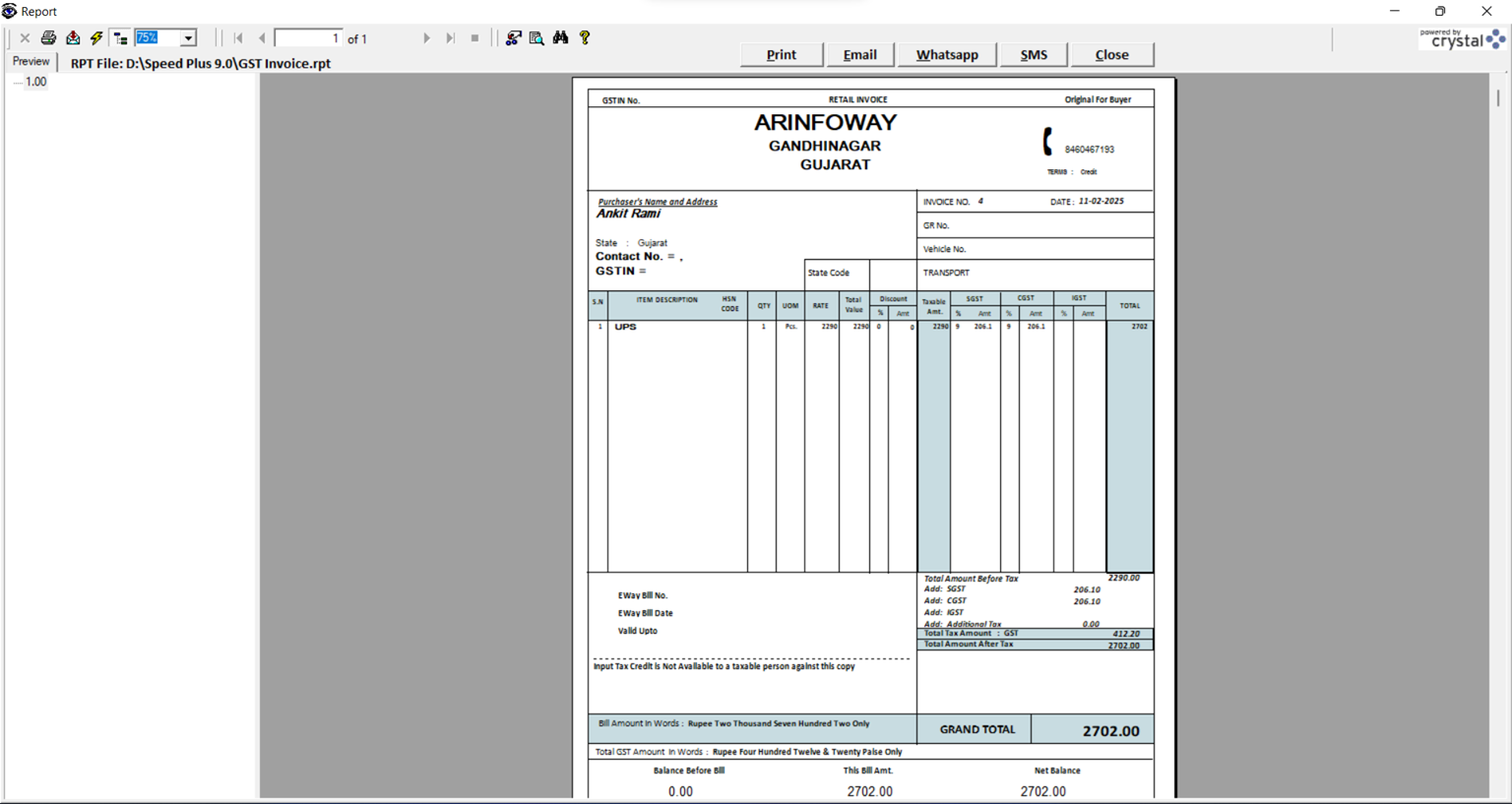Click the Vehicle No. label
Screen dimensions: 1512x804
coord(944,249)
